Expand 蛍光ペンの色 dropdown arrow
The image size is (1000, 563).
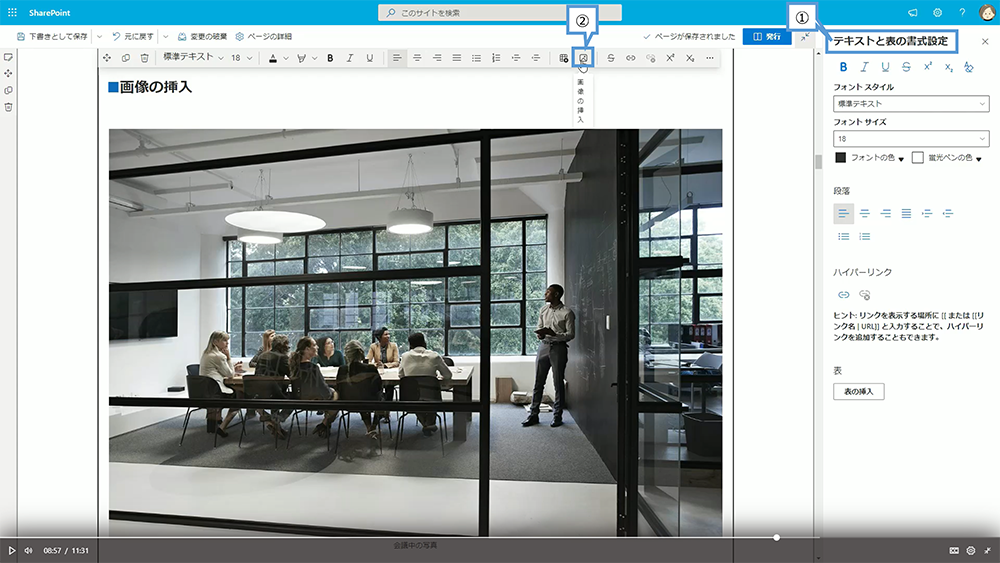coord(978,159)
